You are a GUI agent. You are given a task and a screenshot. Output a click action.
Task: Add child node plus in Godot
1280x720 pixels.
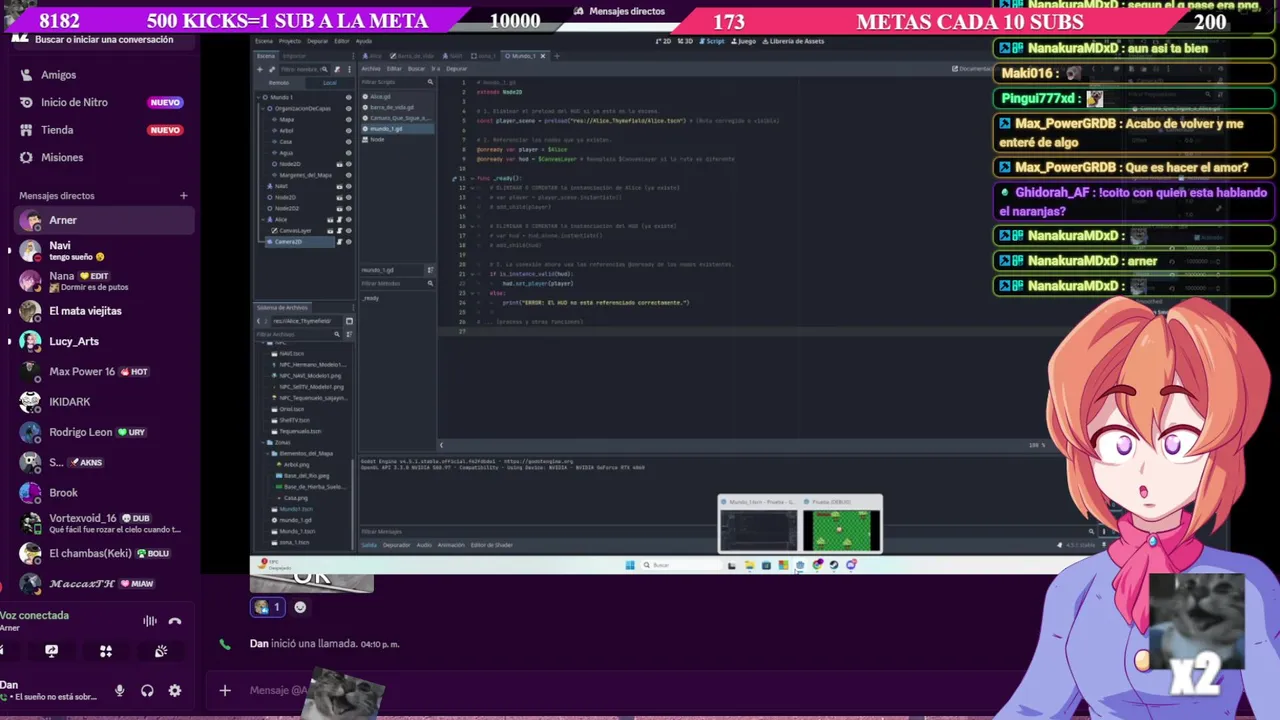coord(260,69)
